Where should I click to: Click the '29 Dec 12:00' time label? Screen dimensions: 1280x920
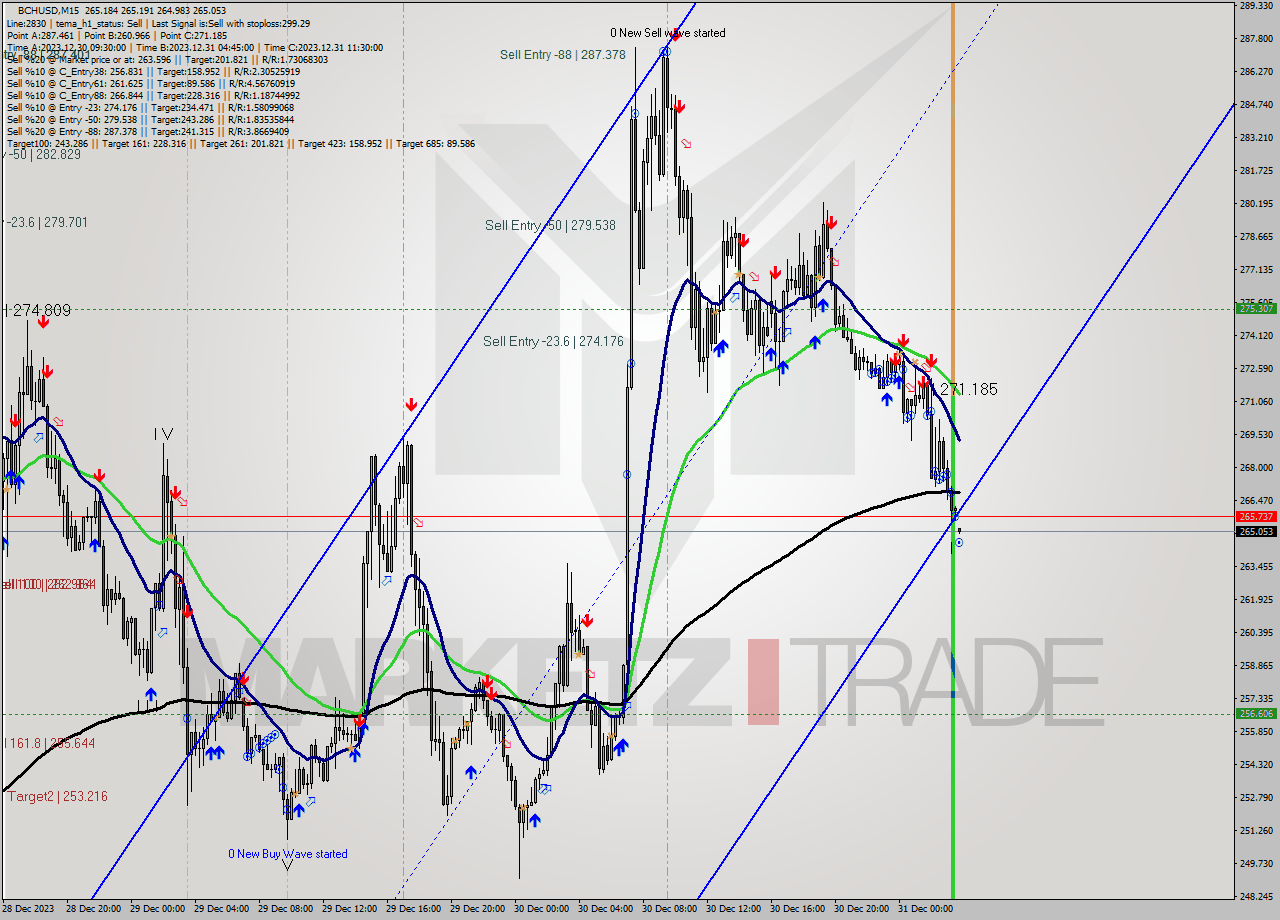(349, 910)
